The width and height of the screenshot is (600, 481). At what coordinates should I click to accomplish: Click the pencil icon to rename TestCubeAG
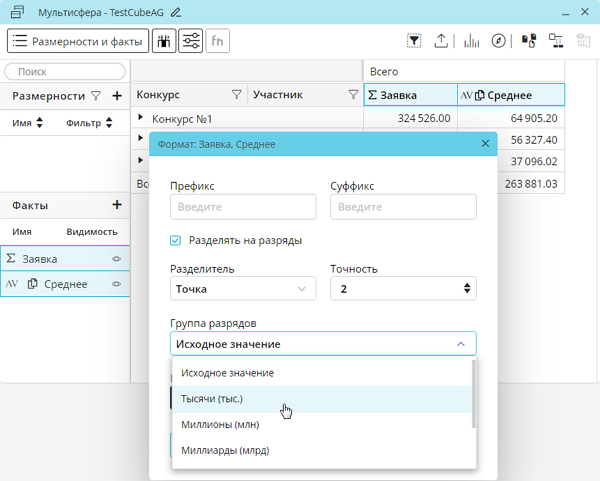176,13
